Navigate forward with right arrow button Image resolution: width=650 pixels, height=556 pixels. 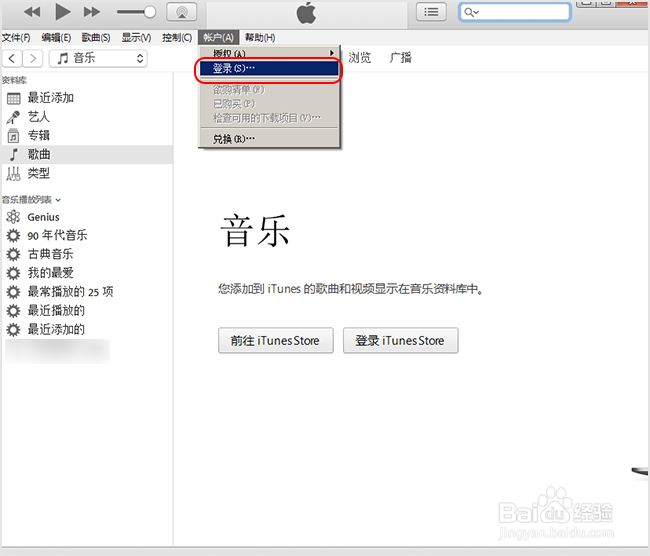(x=33, y=58)
